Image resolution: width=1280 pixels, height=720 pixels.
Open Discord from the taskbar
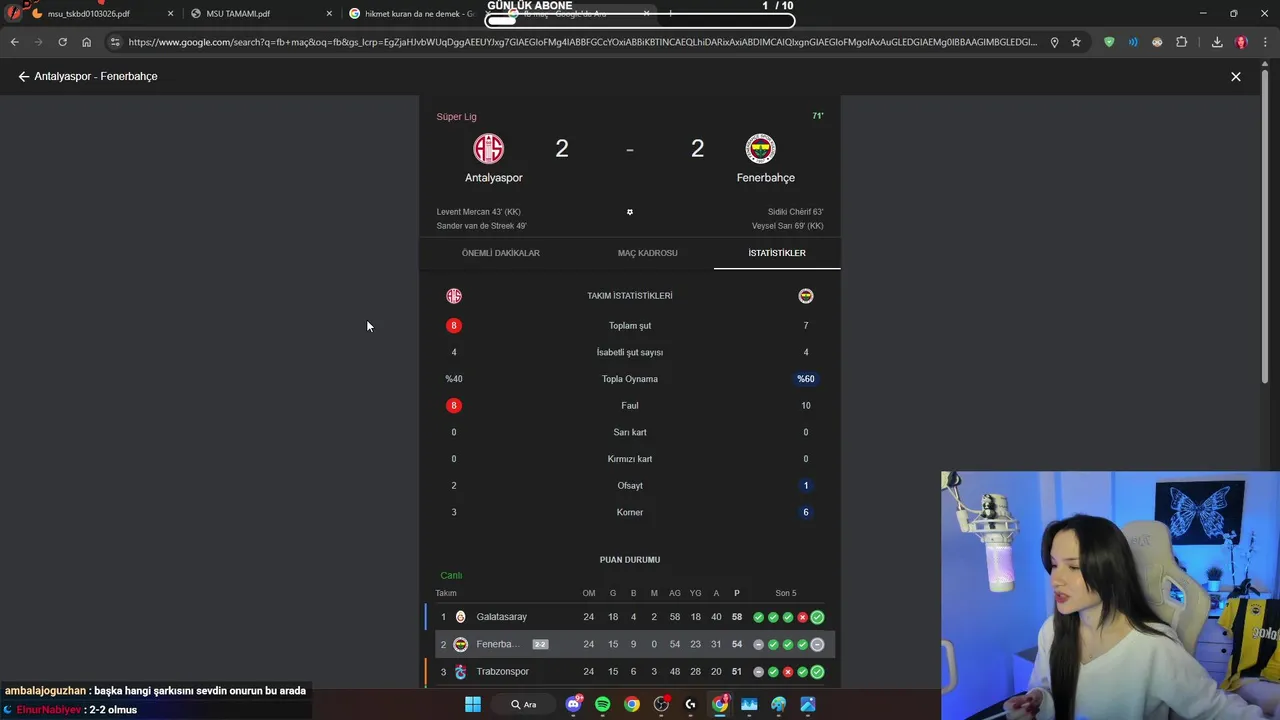[573, 704]
